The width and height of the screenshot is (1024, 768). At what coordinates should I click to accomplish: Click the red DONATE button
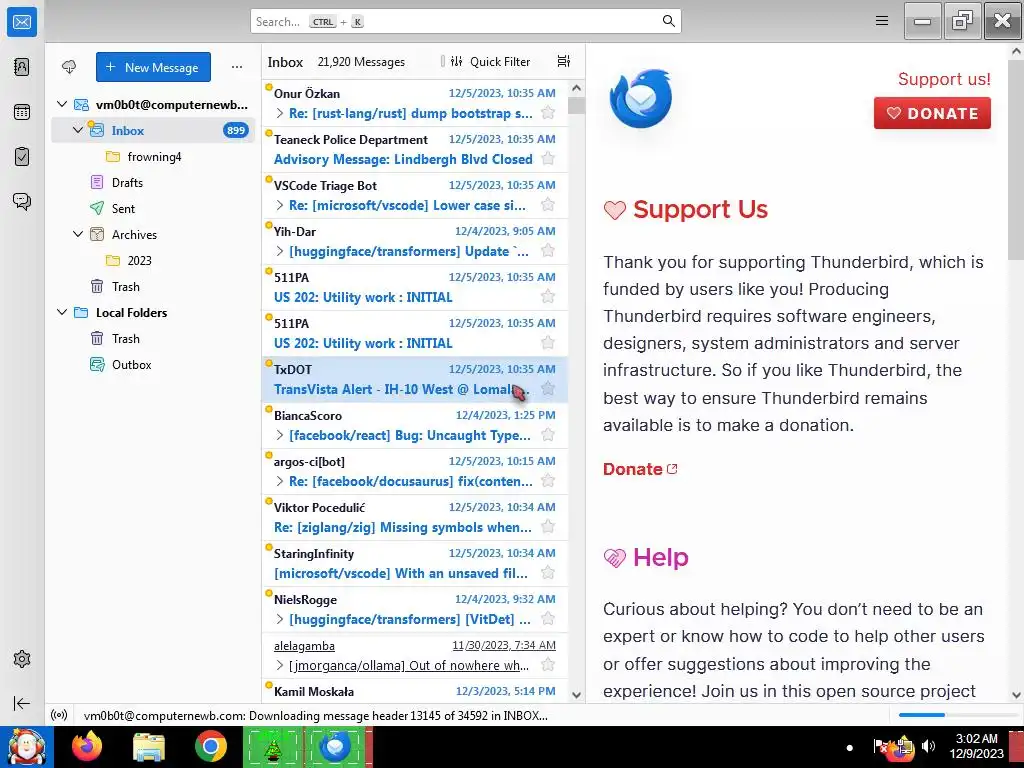click(x=932, y=113)
